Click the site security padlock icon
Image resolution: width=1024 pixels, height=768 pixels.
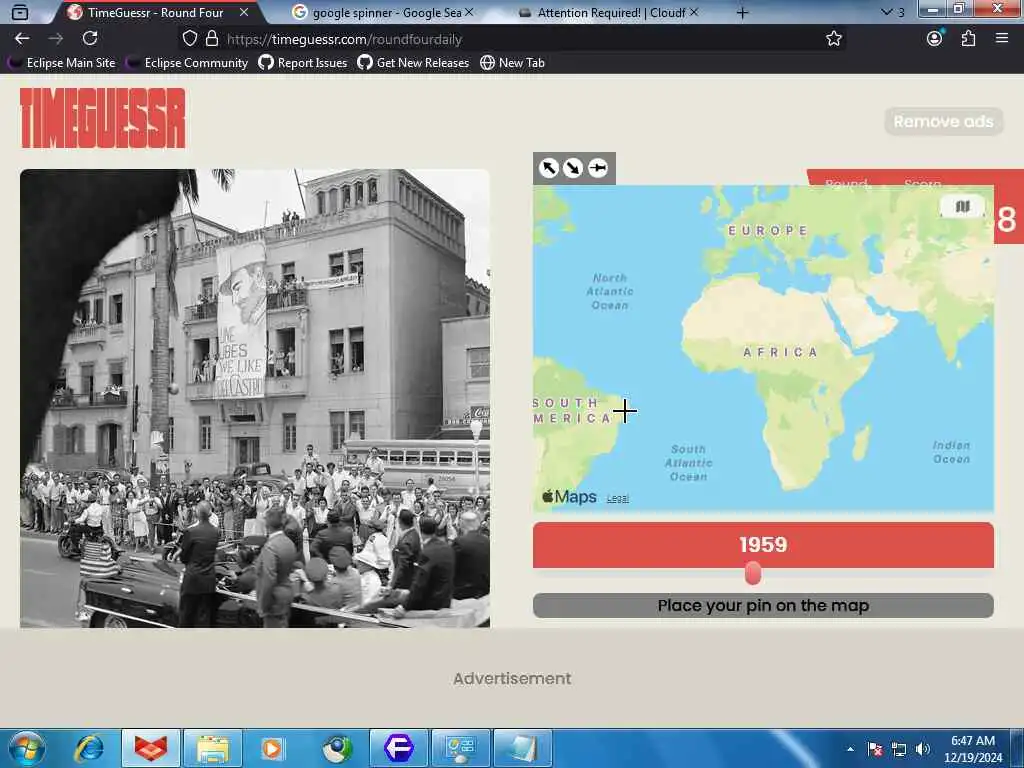212,39
